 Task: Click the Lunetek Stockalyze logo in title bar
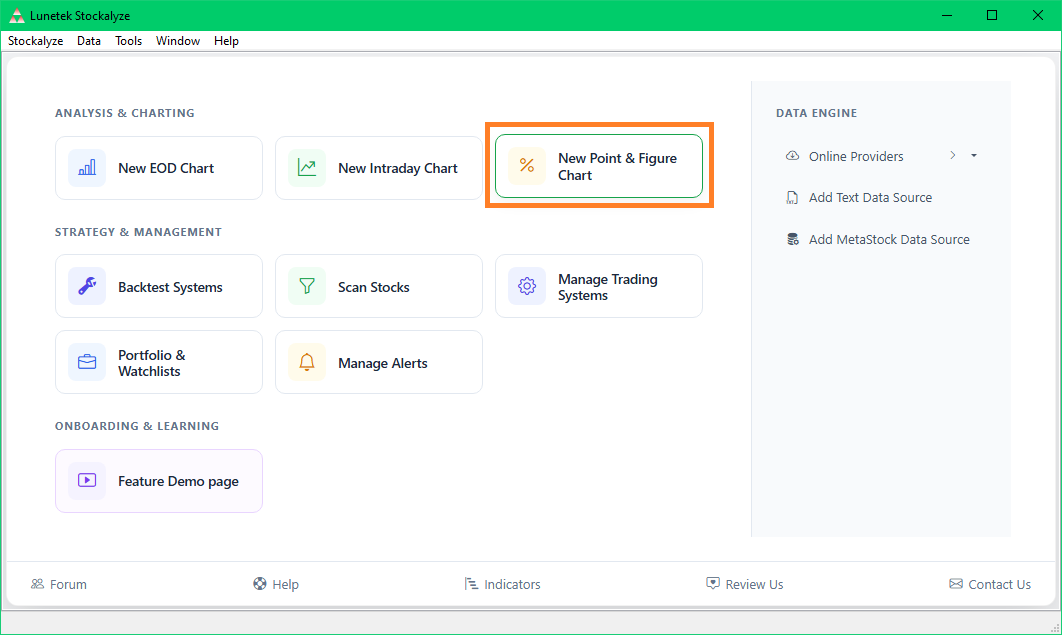click(x=16, y=16)
